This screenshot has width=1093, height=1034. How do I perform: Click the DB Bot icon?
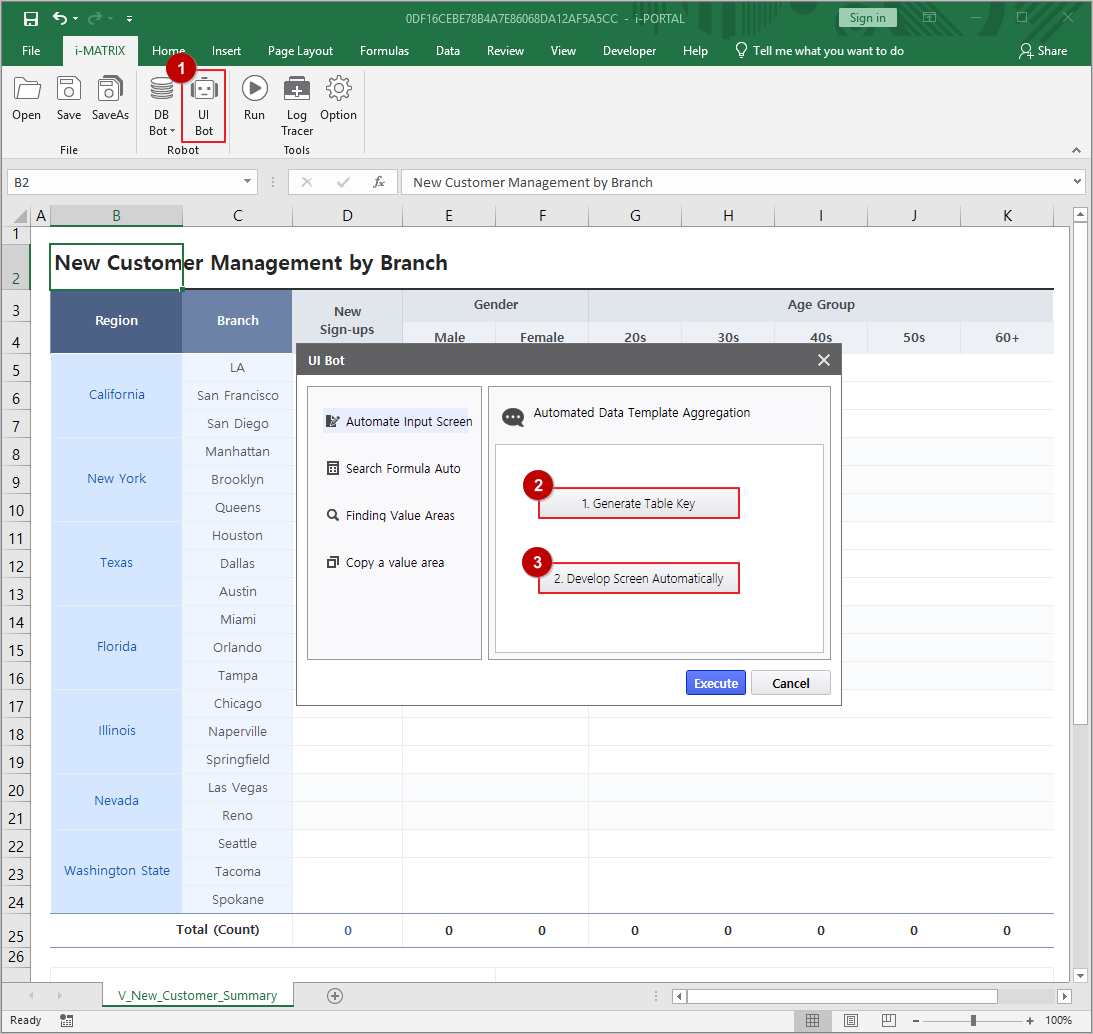pyautogui.click(x=161, y=105)
